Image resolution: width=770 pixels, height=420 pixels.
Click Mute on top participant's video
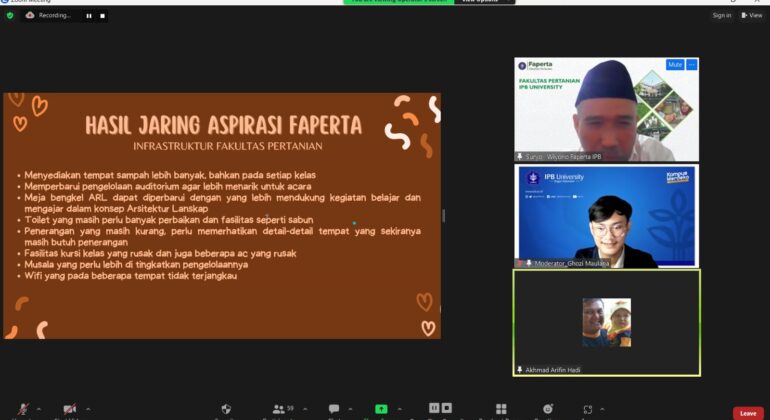tap(675, 65)
